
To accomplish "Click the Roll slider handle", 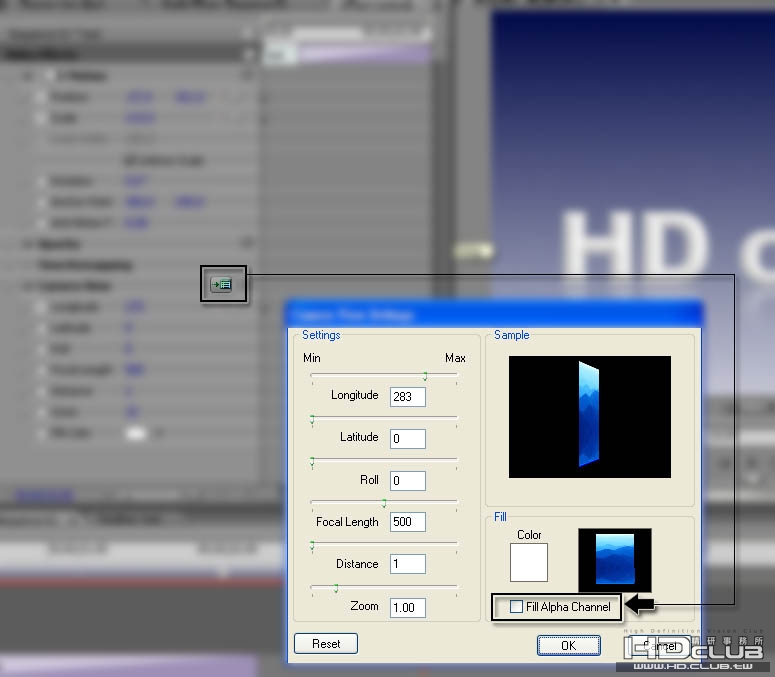I will click(312, 463).
